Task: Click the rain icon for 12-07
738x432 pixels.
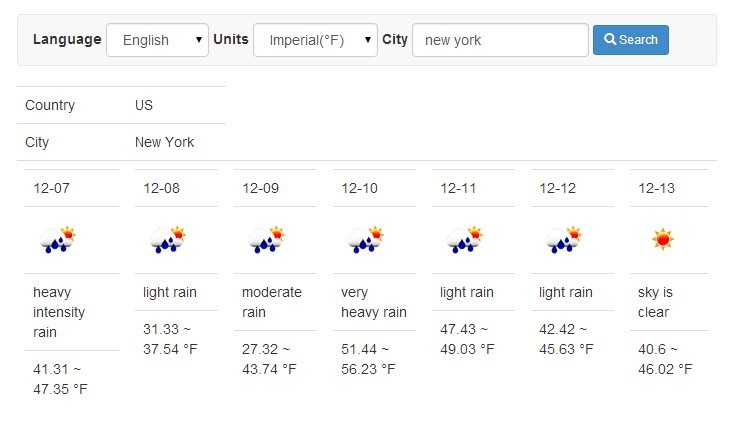Action: pos(57,240)
